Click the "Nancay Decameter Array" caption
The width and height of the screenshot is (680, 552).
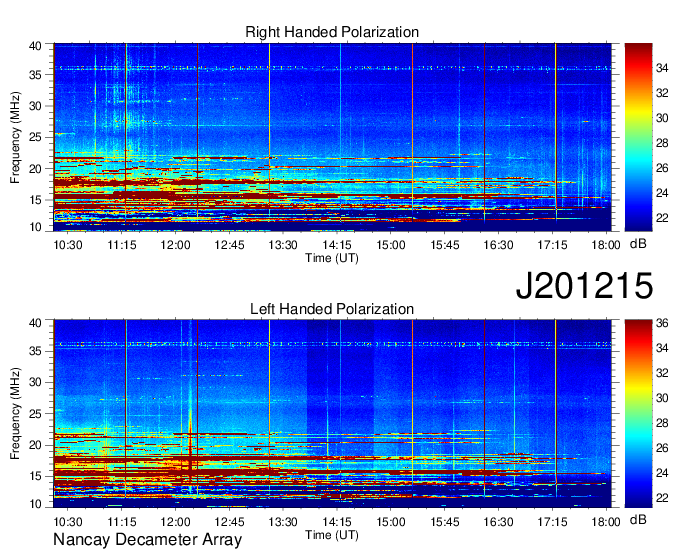147,540
